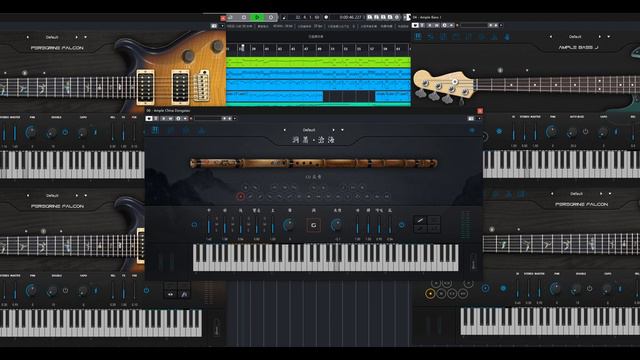Click top-left flute pad in Dongxiao grid
The image size is (640, 360).
coord(420,220)
